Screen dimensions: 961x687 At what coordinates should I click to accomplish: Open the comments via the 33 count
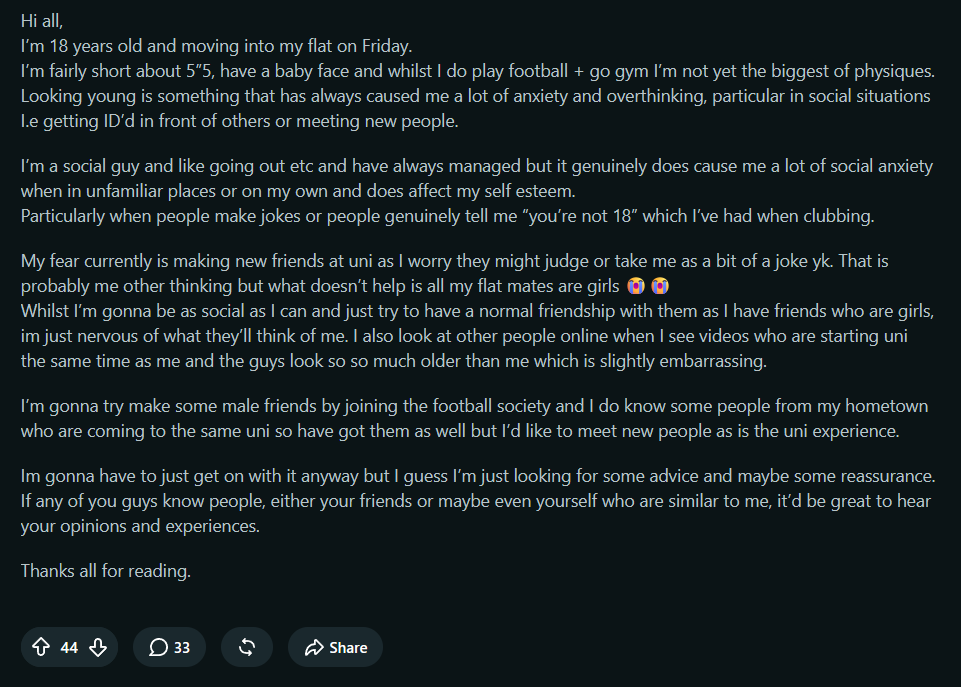pos(182,648)
